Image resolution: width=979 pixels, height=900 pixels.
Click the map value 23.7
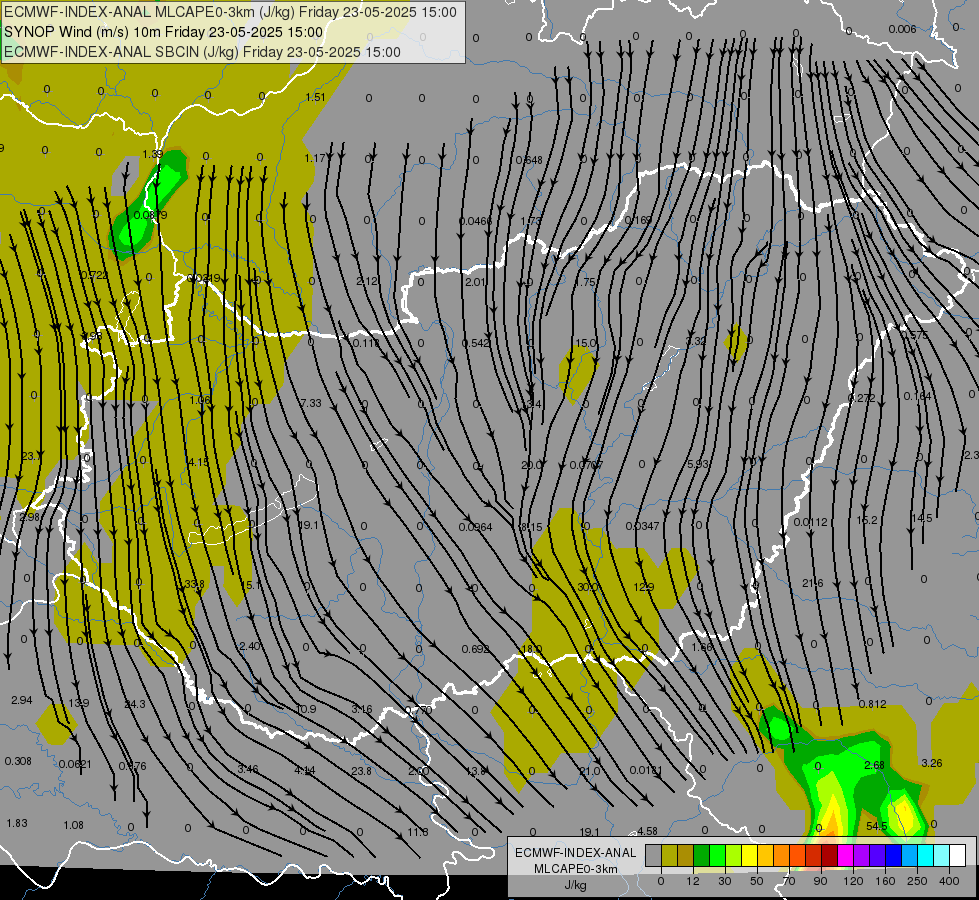tap(31, 456)
